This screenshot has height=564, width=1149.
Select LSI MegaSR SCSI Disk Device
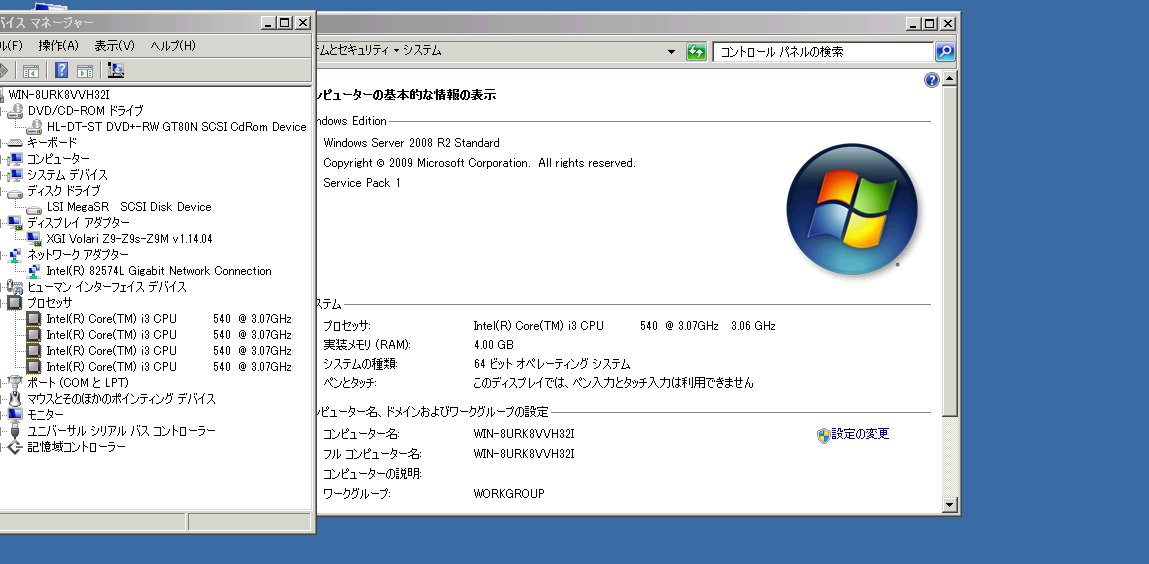pos(129,207)
